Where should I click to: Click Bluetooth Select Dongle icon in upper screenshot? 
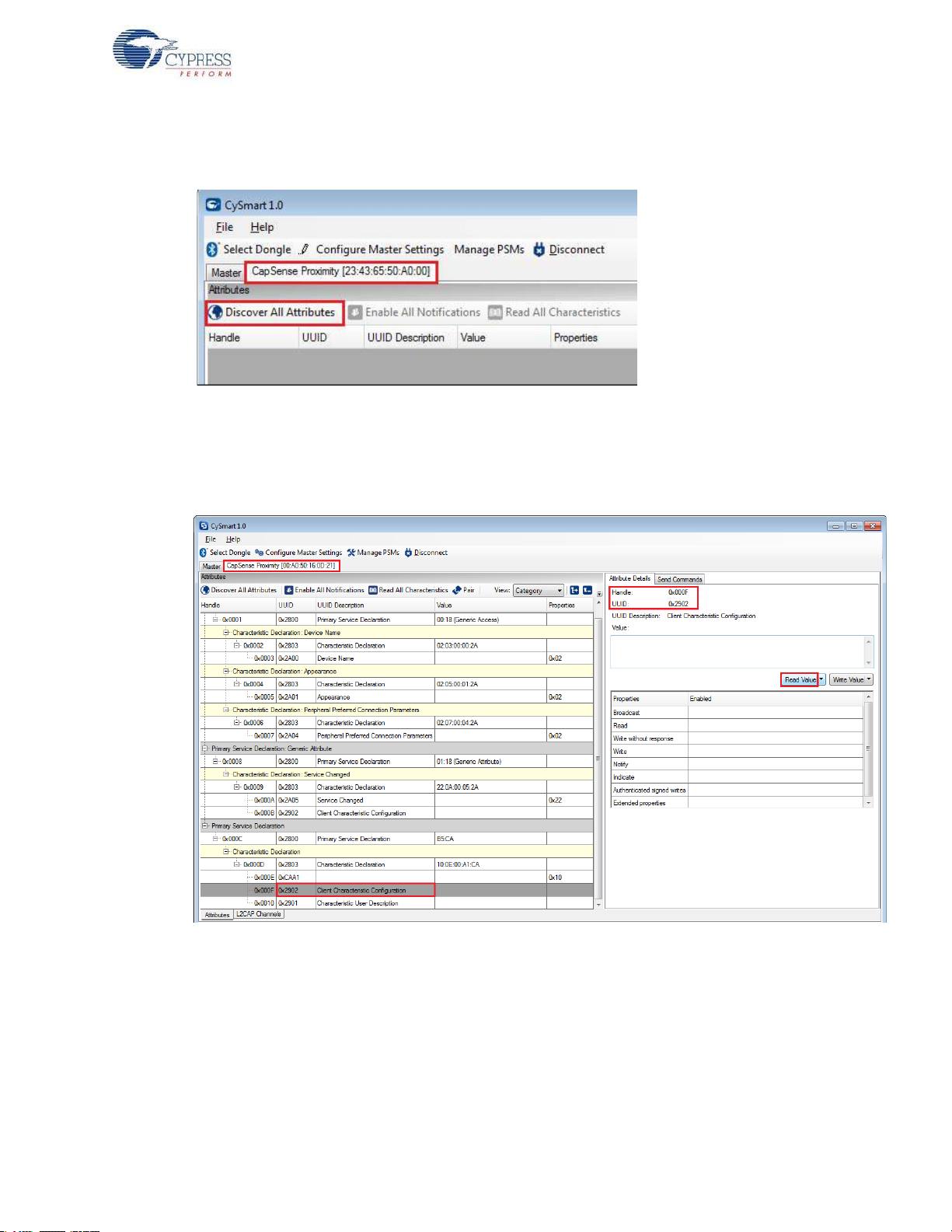(213, 250)
